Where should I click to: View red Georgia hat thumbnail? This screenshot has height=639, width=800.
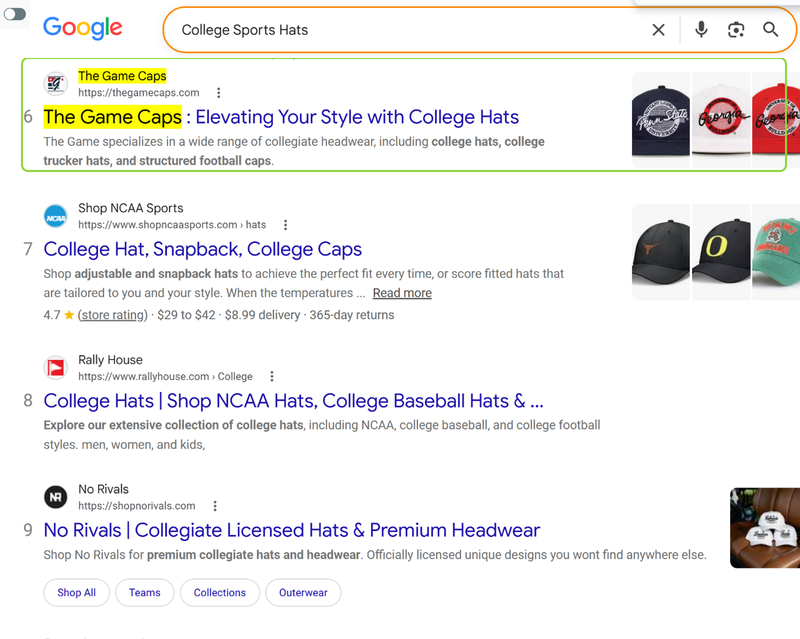click(x=776, y=120)
